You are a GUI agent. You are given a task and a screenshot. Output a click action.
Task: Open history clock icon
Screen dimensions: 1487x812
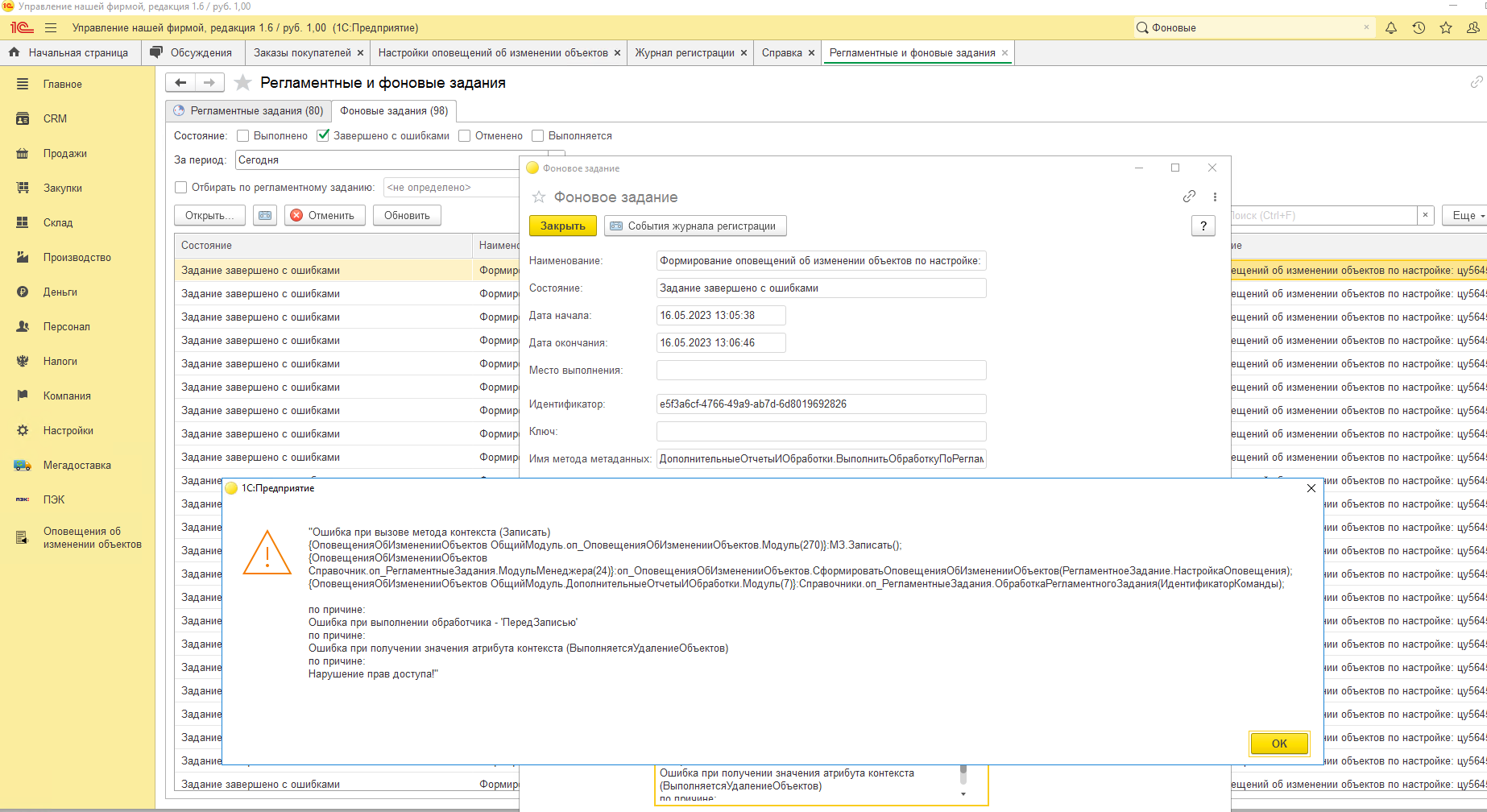1419,27
